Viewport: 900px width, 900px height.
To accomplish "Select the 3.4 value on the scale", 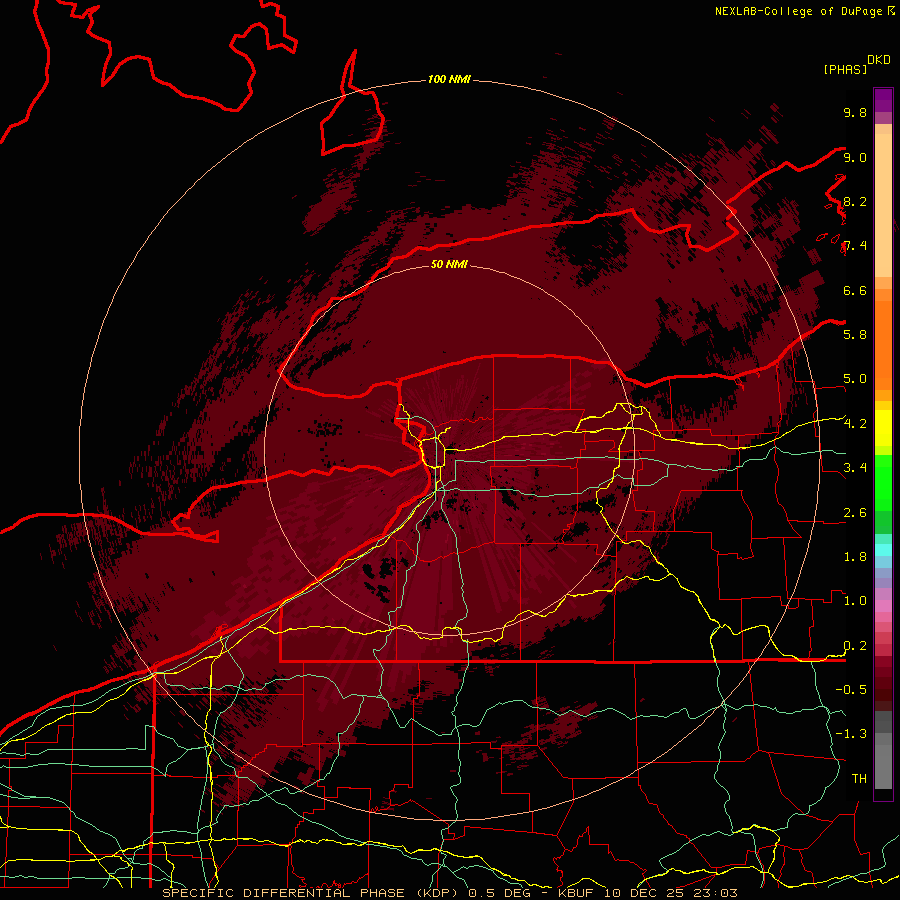I will (855, 468).
